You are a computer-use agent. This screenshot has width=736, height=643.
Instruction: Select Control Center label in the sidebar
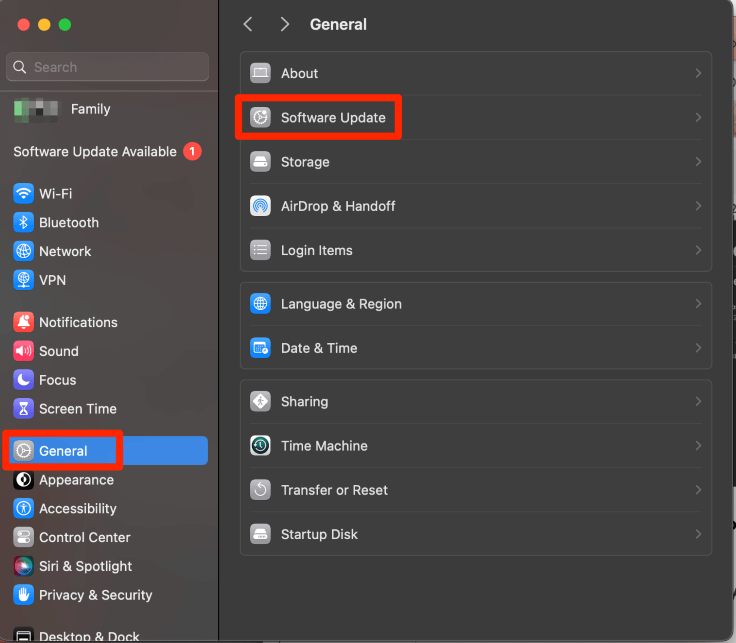pyautogui.click(x=85, y=537)
